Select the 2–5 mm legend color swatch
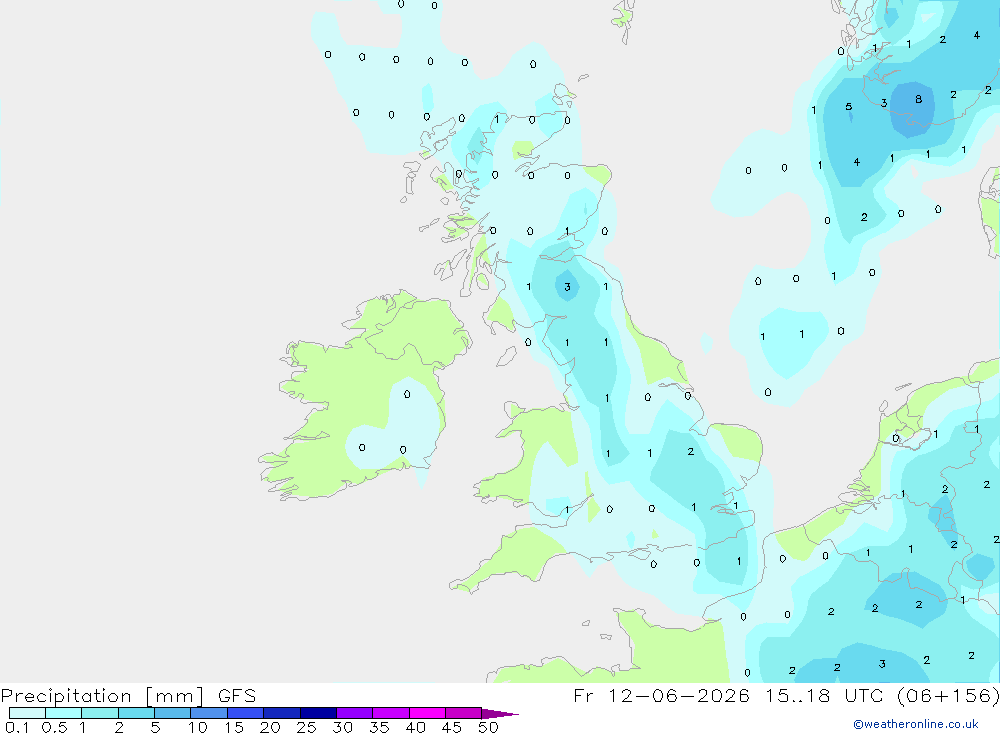Image resolution: width=1000 pixels, height=733 pixels. click(136, 713)
